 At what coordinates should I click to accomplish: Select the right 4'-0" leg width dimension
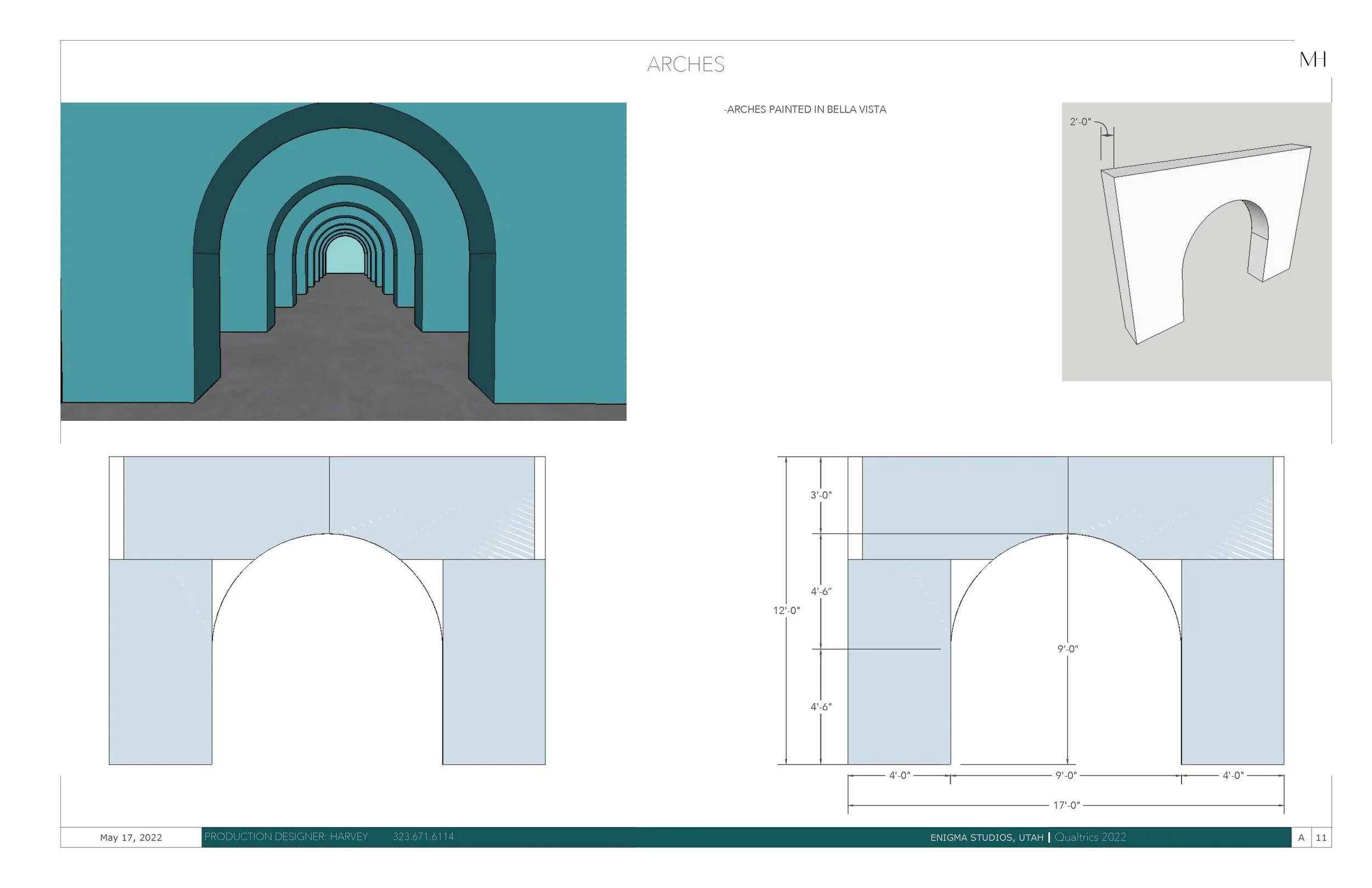pos(1233,775)
